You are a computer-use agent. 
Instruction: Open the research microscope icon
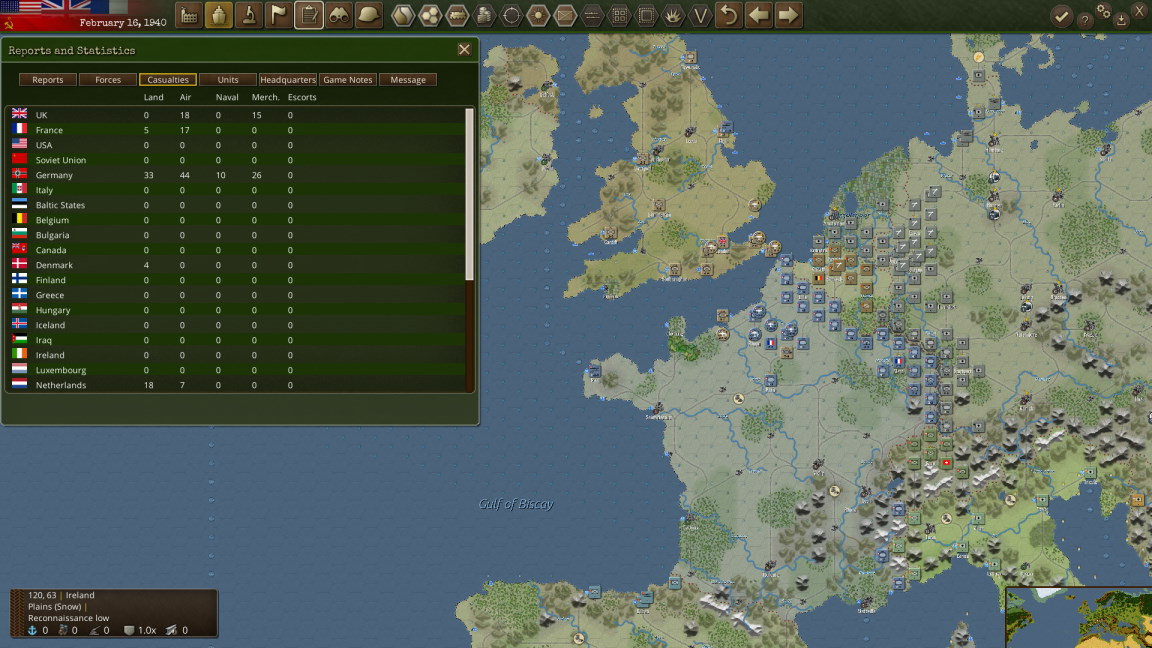(249, 15)
